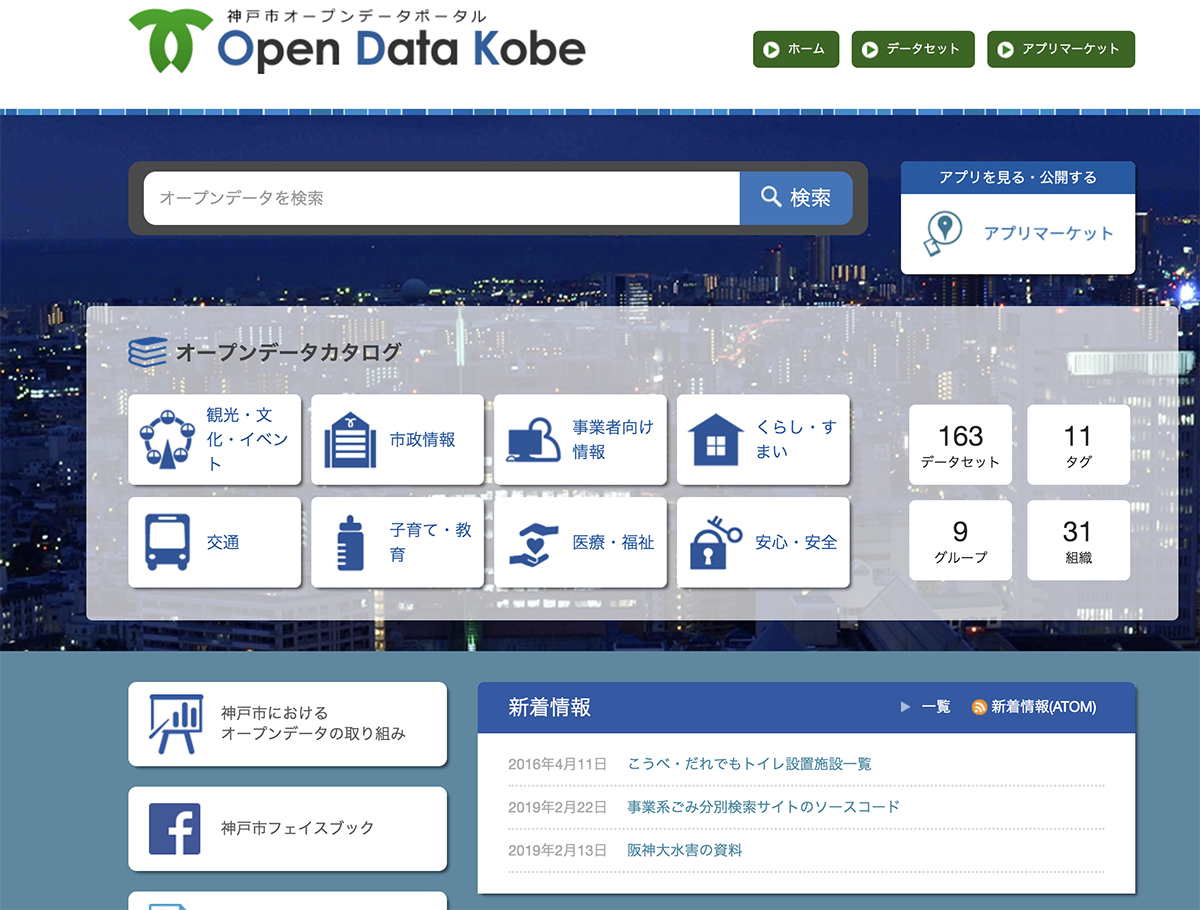Click the house icon for くらし・すまい
Viewport: 1200px width, 910px height.
pyautogui.click(x=716, y=439)
